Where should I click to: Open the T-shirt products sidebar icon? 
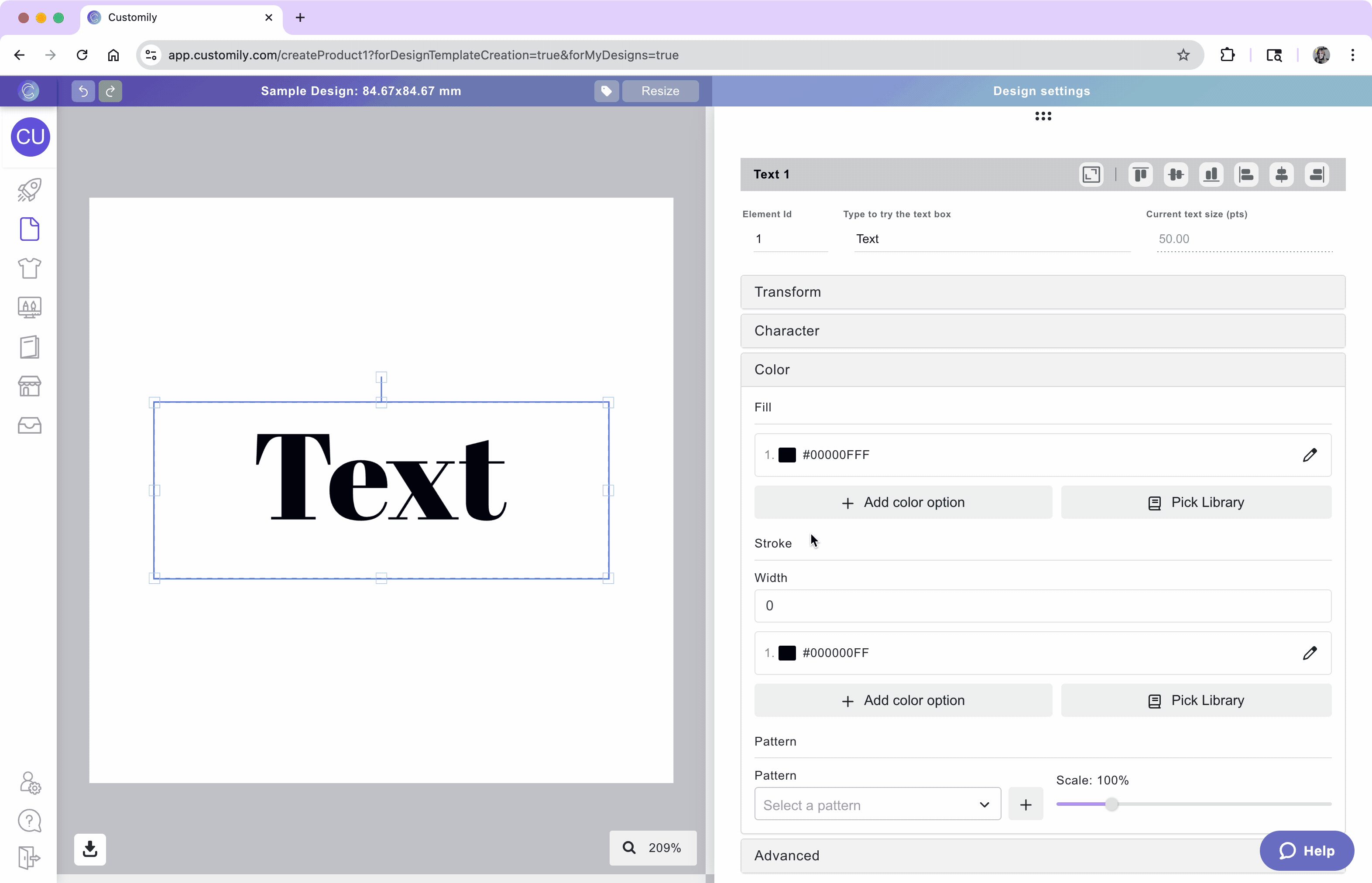[29, 268]
